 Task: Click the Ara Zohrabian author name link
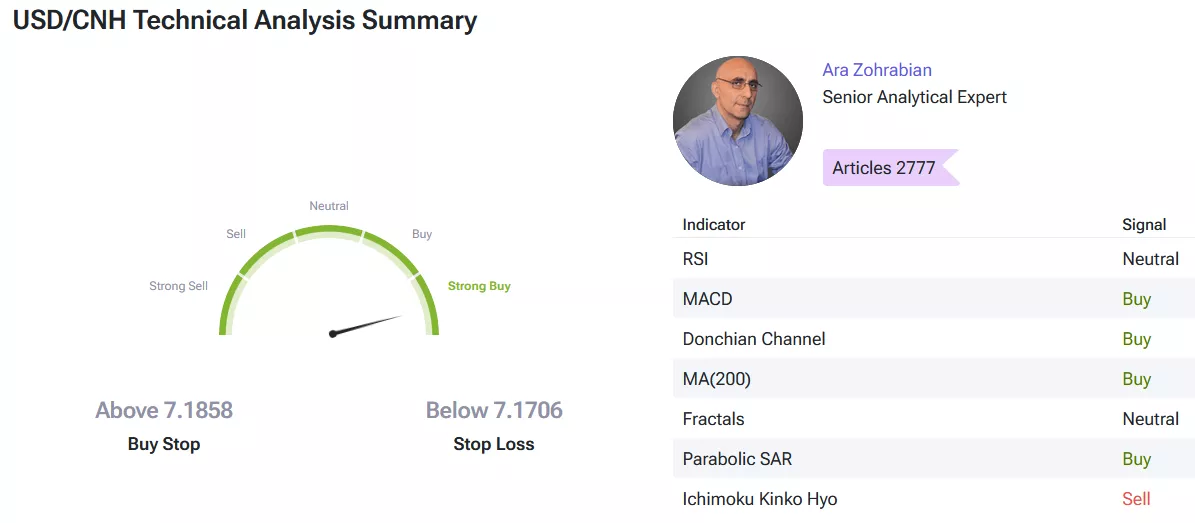click(877, 70)
